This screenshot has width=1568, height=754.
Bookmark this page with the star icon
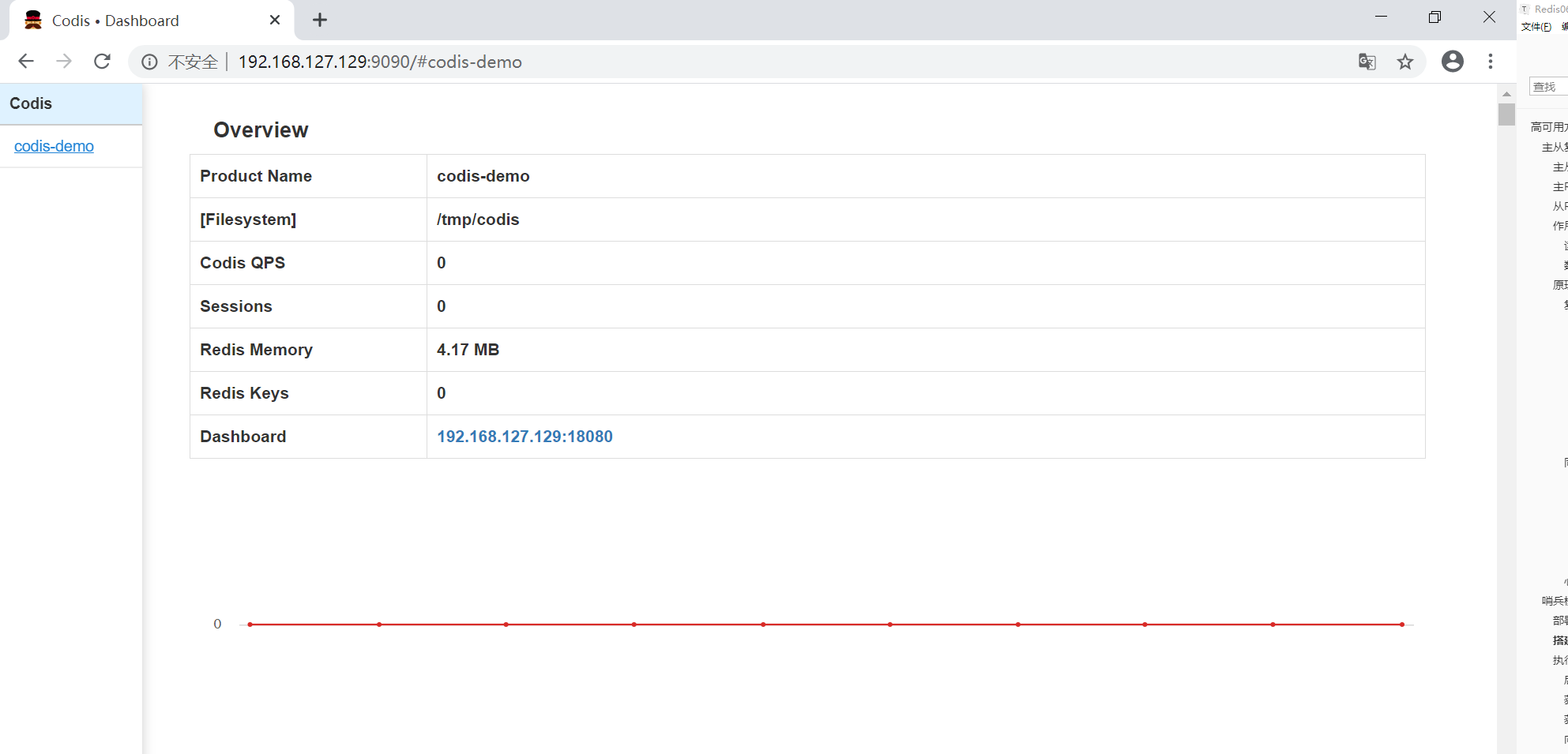coord(1404,62)
